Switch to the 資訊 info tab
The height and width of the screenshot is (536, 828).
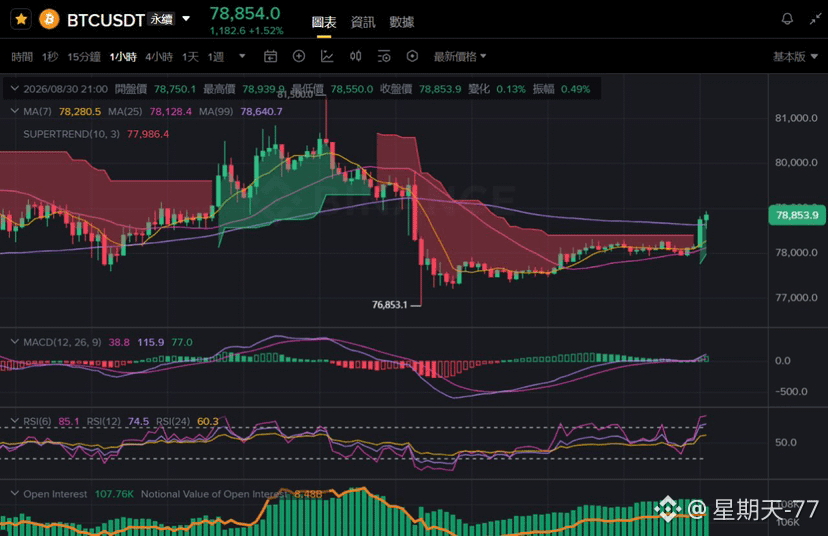(363, 22)
